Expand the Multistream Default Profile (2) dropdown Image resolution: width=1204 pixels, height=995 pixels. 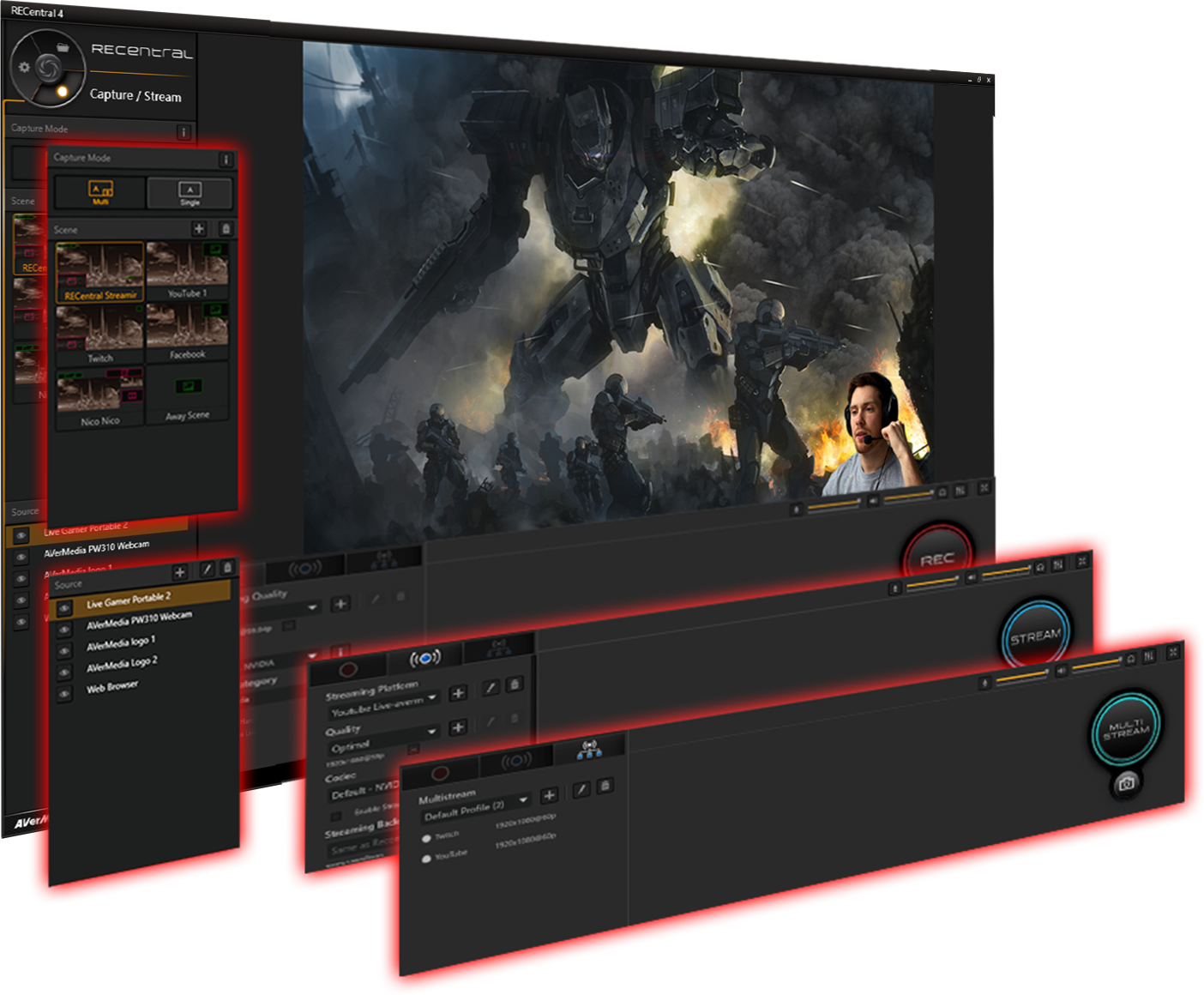click(x=475, y=808)
